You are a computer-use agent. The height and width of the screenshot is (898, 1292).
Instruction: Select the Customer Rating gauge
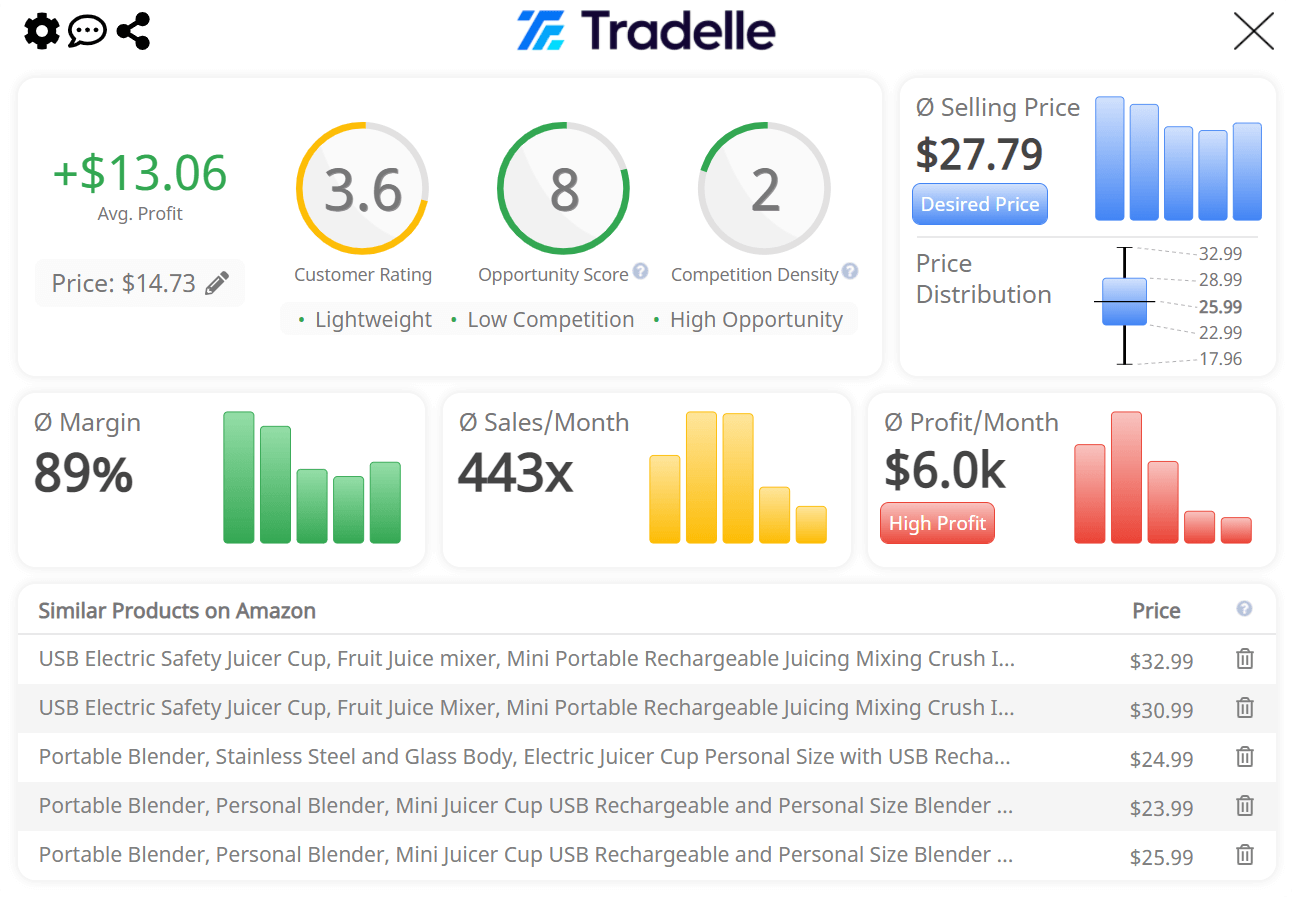pyautogui.click(x=362, y=187)
